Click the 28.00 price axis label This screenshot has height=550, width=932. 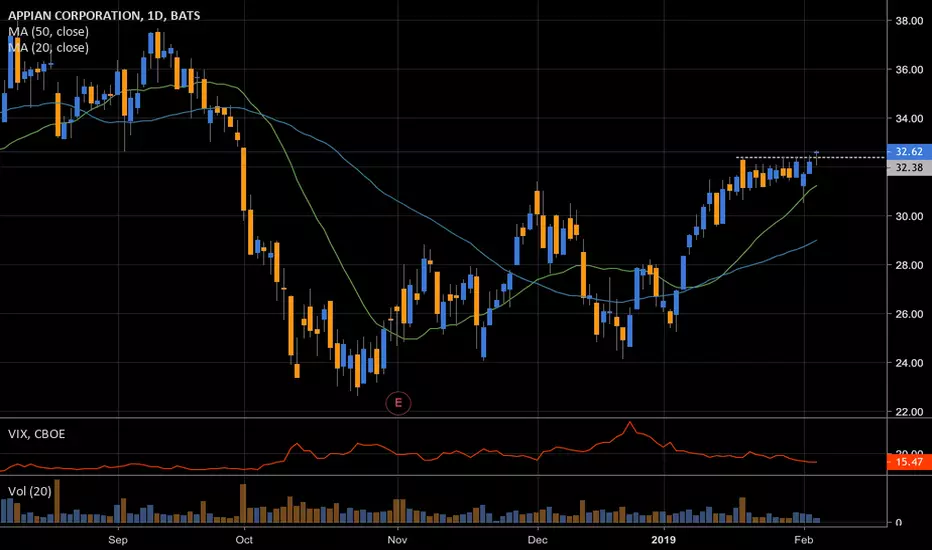coord(909,265)
